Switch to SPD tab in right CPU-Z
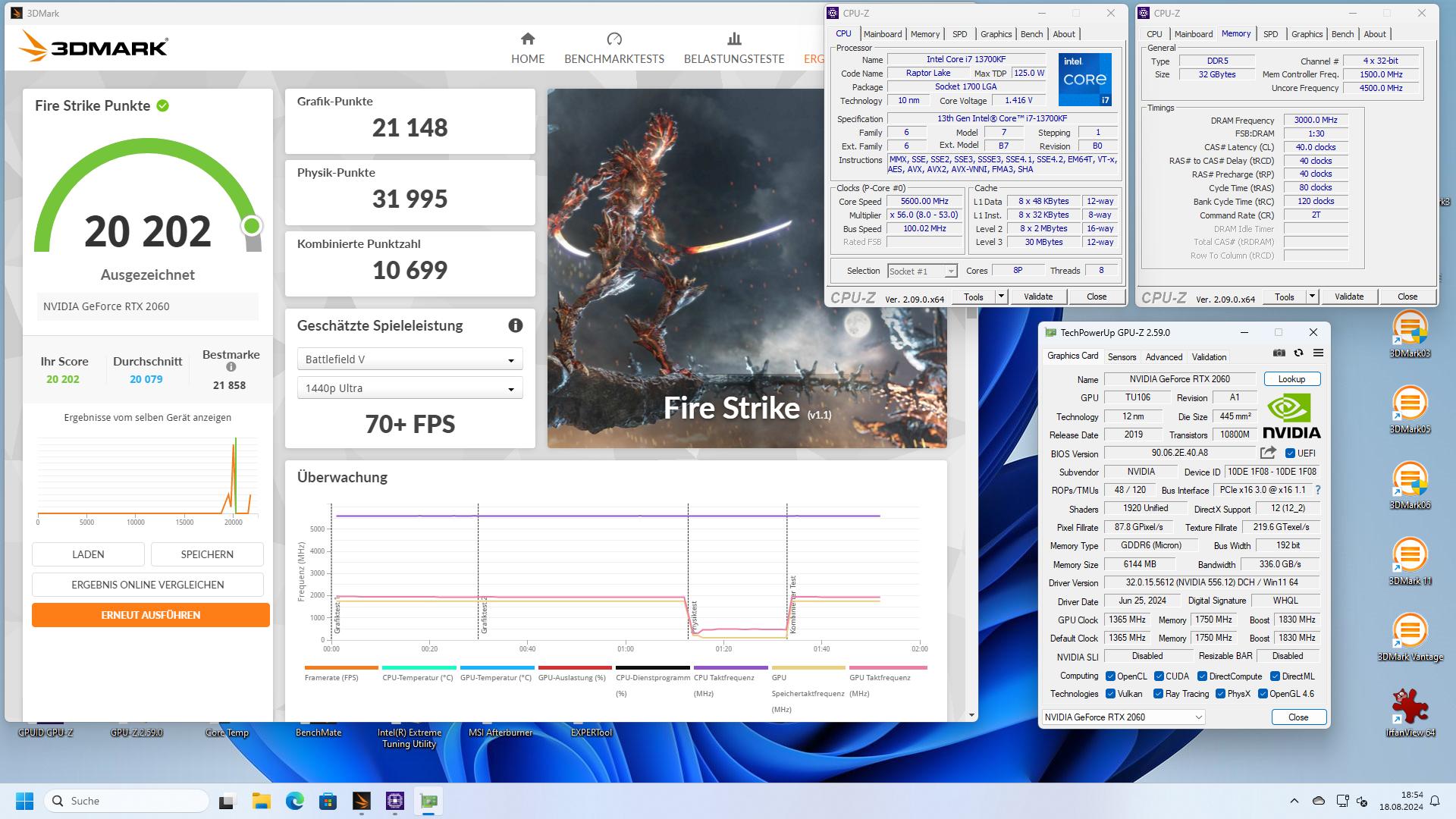The width and height of the screenshot is (1456, 819). (1270, 34)
